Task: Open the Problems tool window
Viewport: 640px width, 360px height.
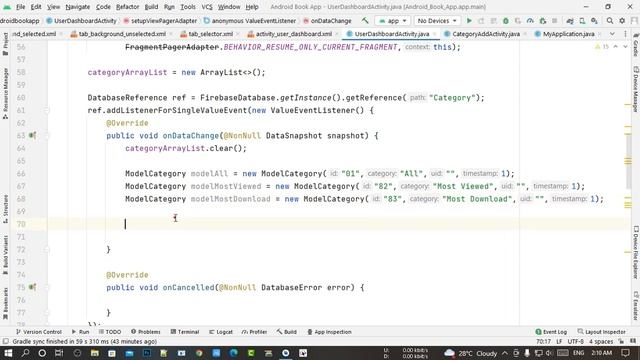Action: [x=146, y=332]
